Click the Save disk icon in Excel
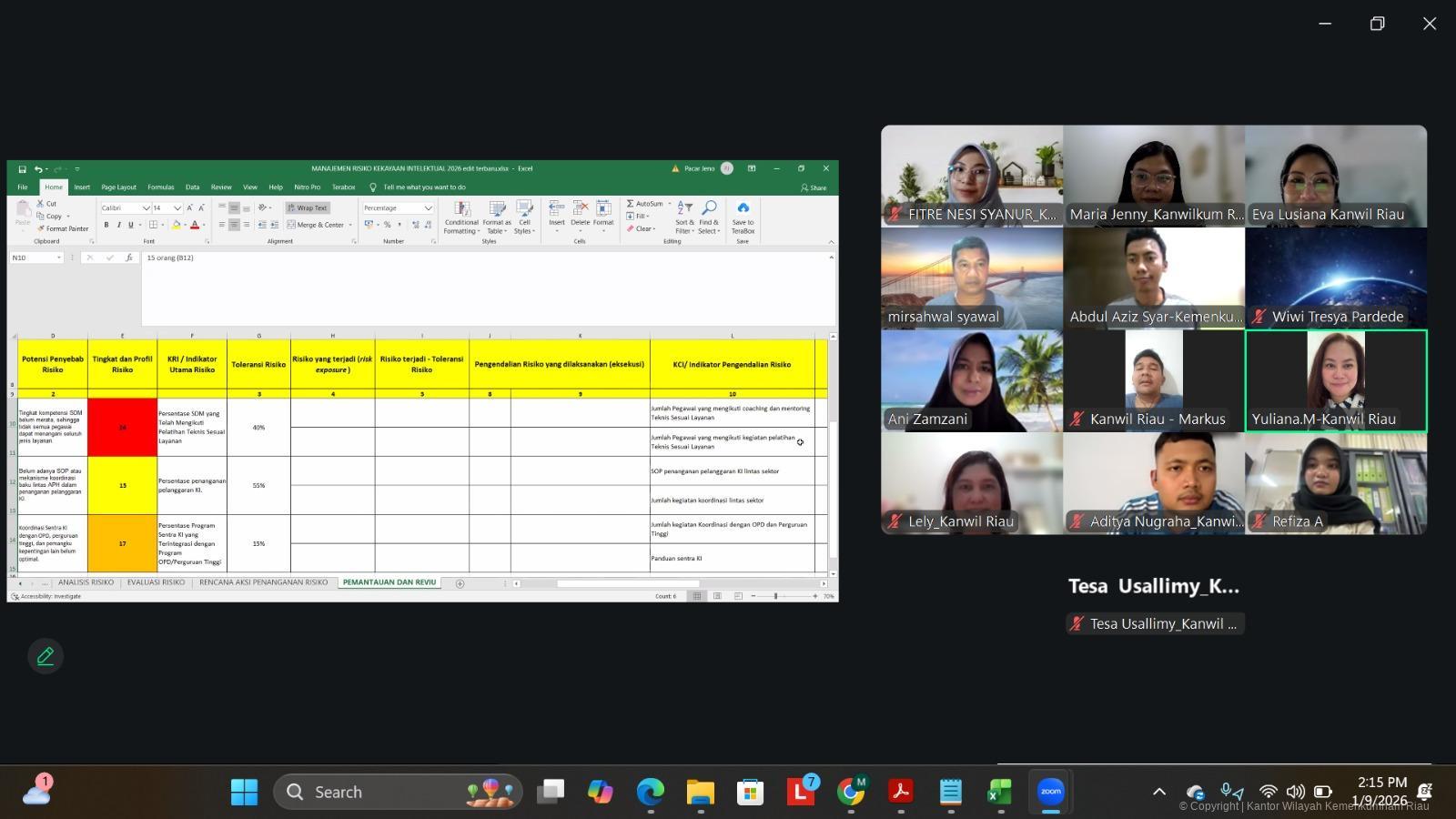The image size is (1456, 819). tap(23, 169)
